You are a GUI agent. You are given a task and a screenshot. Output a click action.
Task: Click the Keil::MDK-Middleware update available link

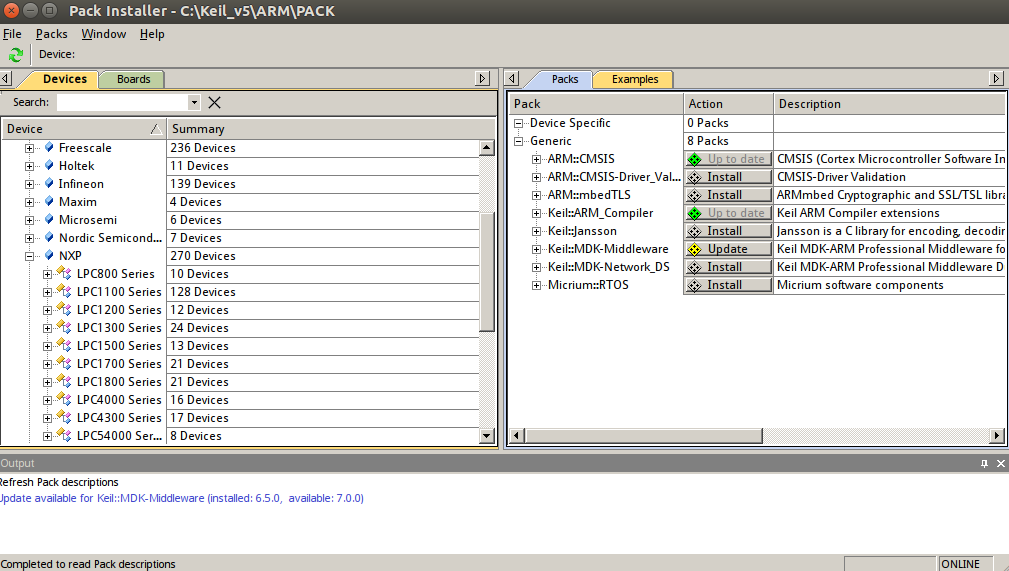[x=182, y=498]
